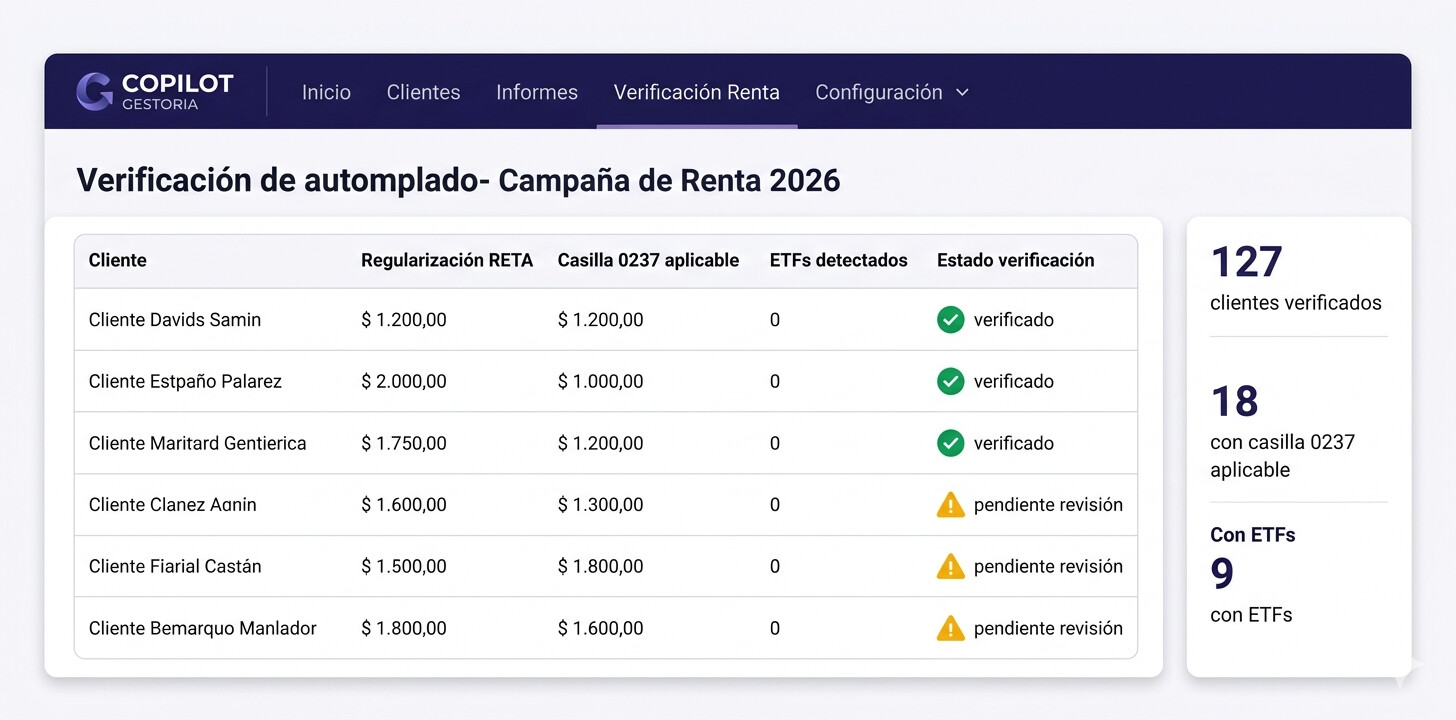Click the Cliente column header
The image size is (1456, 720).
pyautogui.click(x=118, y=260)
